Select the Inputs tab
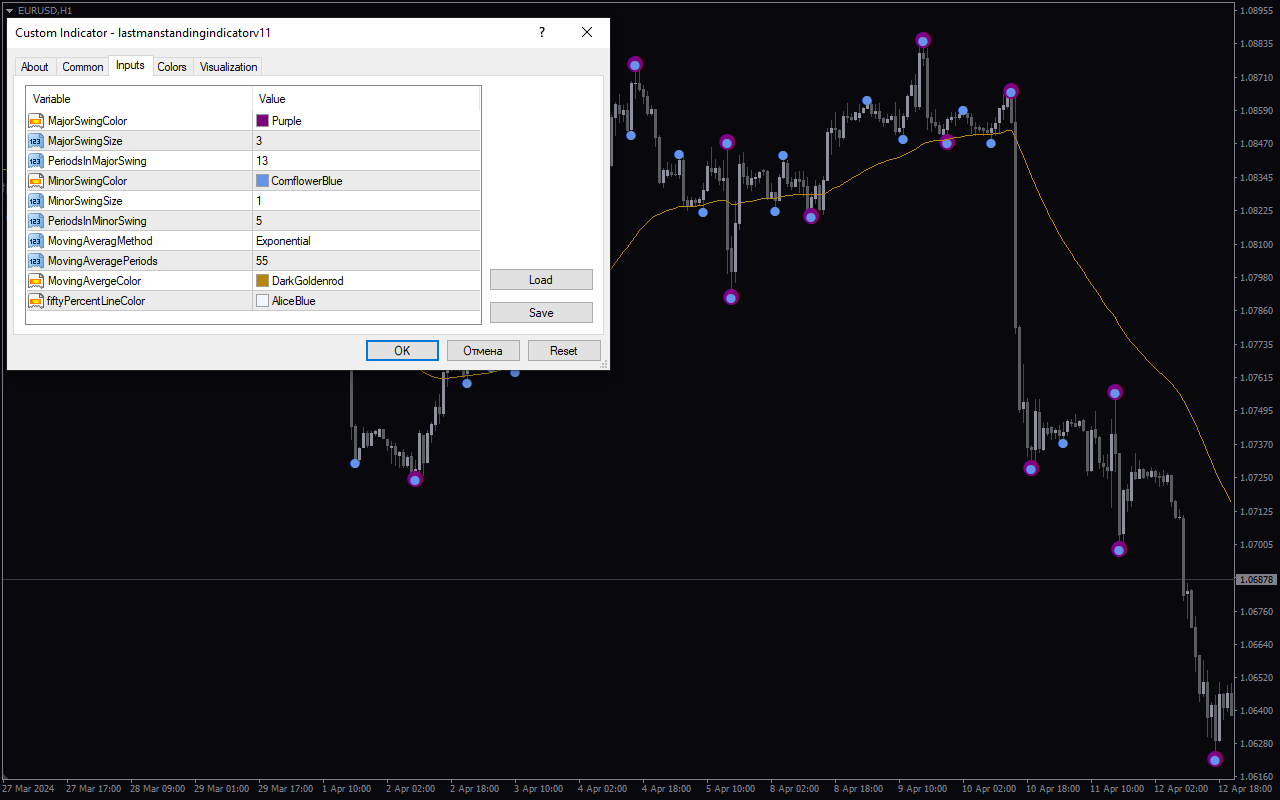The height and width of the screenshot is (800, 1280). (x=130, y=65)
